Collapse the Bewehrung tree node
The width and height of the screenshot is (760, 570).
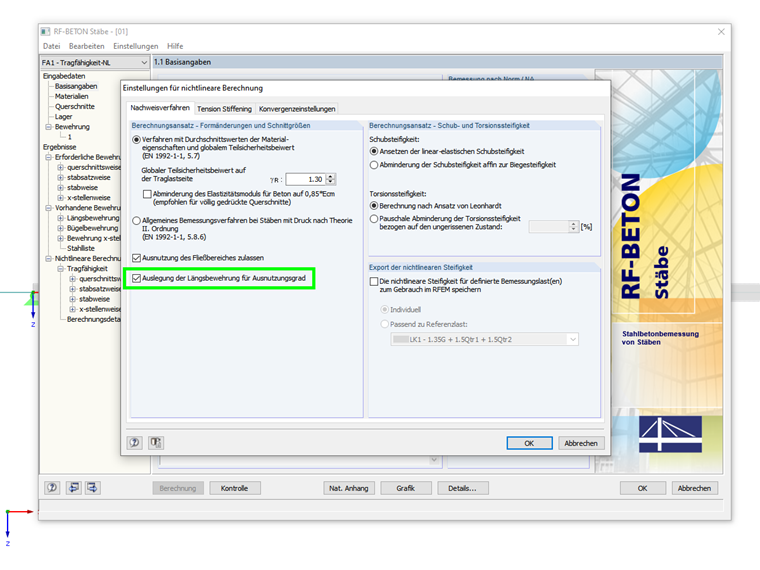click(x=48, y=127)
